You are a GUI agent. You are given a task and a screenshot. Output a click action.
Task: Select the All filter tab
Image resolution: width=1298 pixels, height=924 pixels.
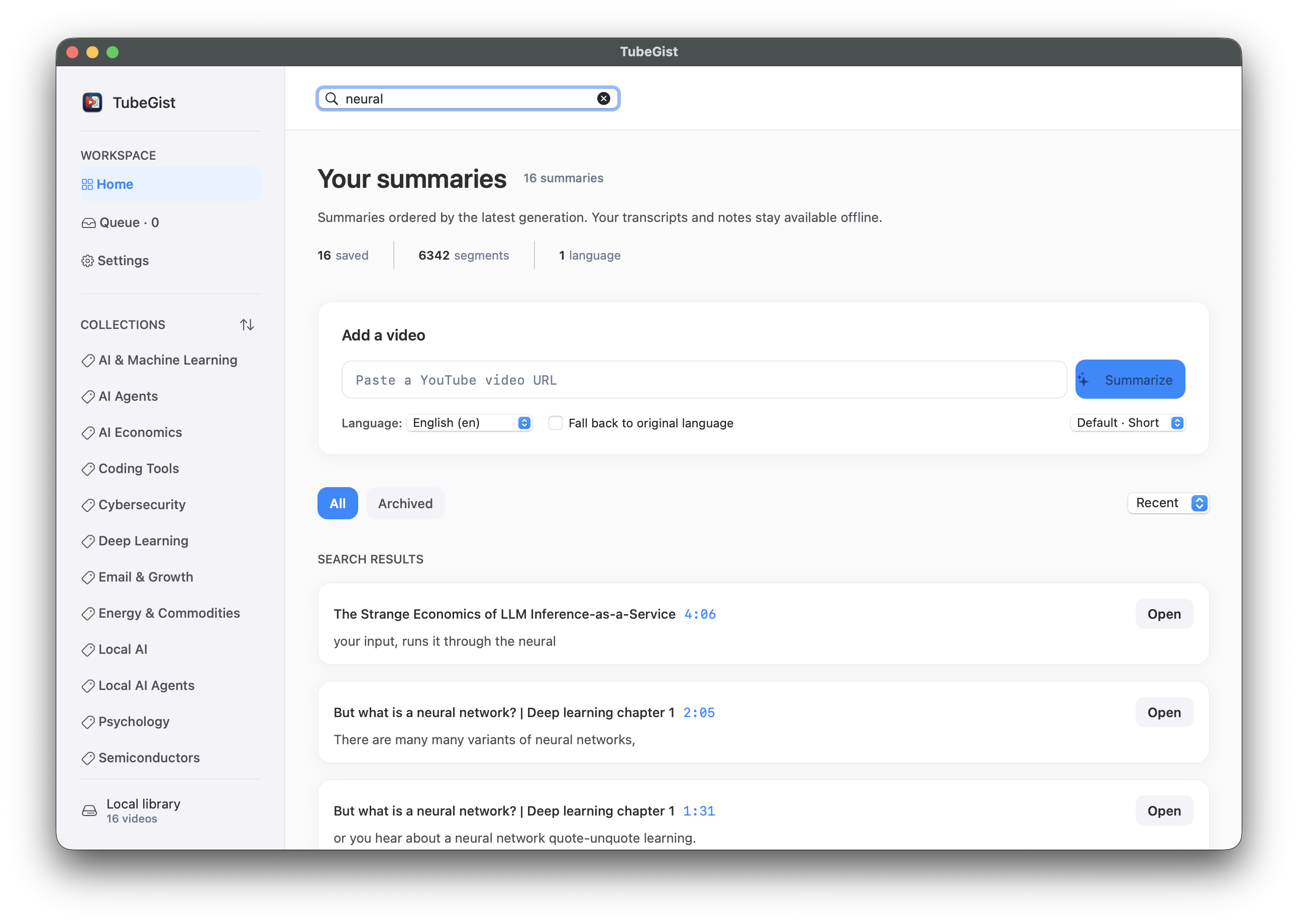[338, 503]
